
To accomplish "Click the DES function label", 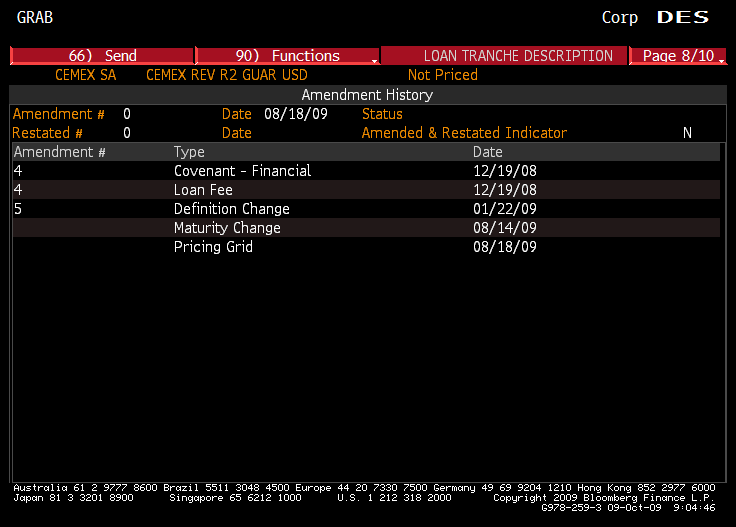I will [x=682, y=17].
